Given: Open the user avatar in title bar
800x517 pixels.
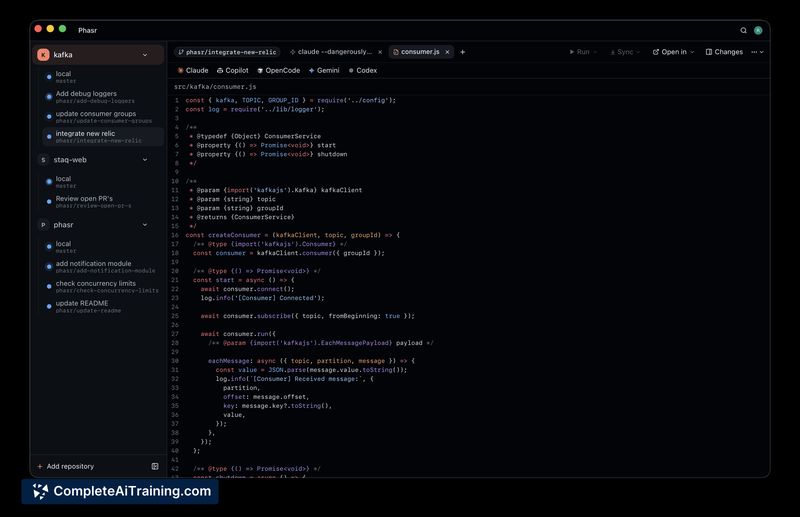Looking at the screenshot, I should 758,31.
